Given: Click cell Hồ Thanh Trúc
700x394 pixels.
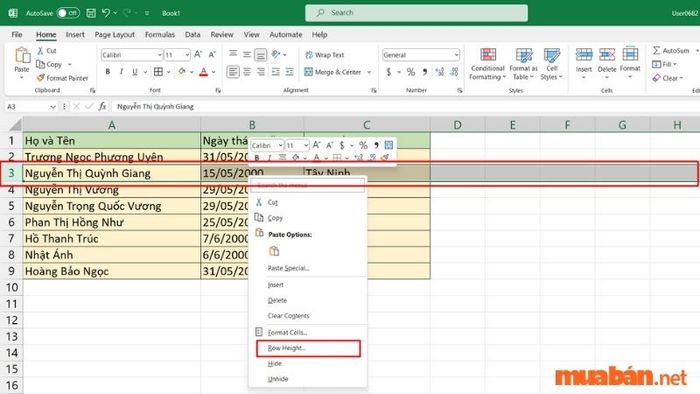Looking at the screenshot, I should pyautogui.click(x=112, y=239).
